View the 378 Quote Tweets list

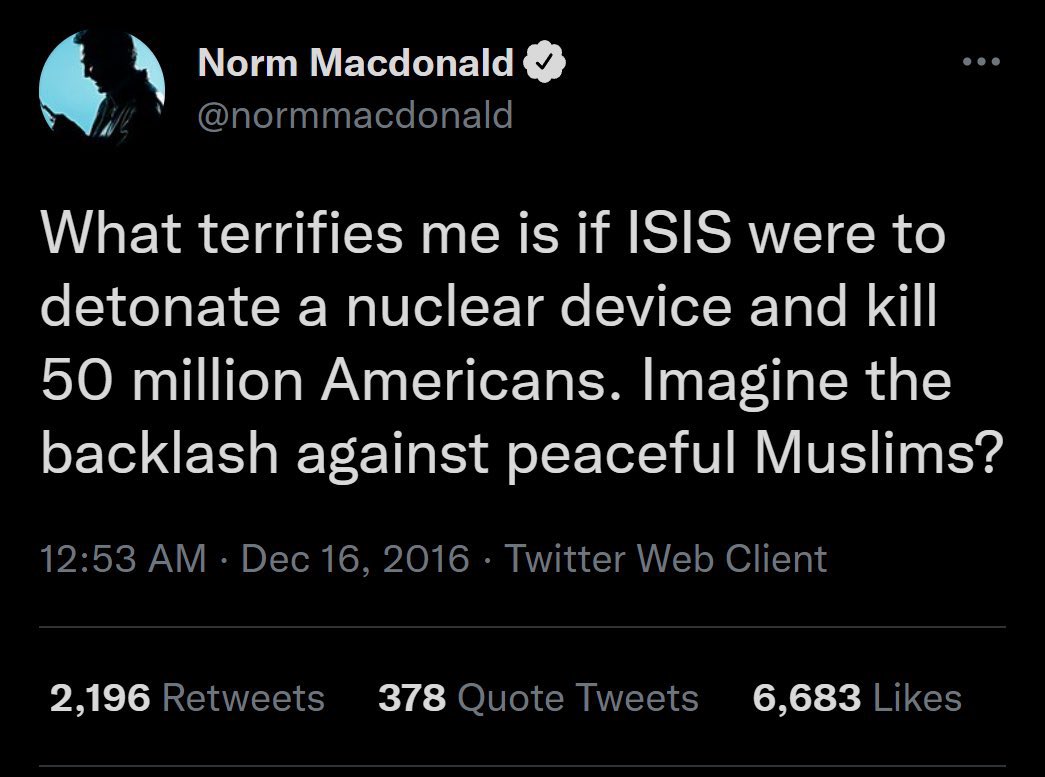[x=538, y=698]
